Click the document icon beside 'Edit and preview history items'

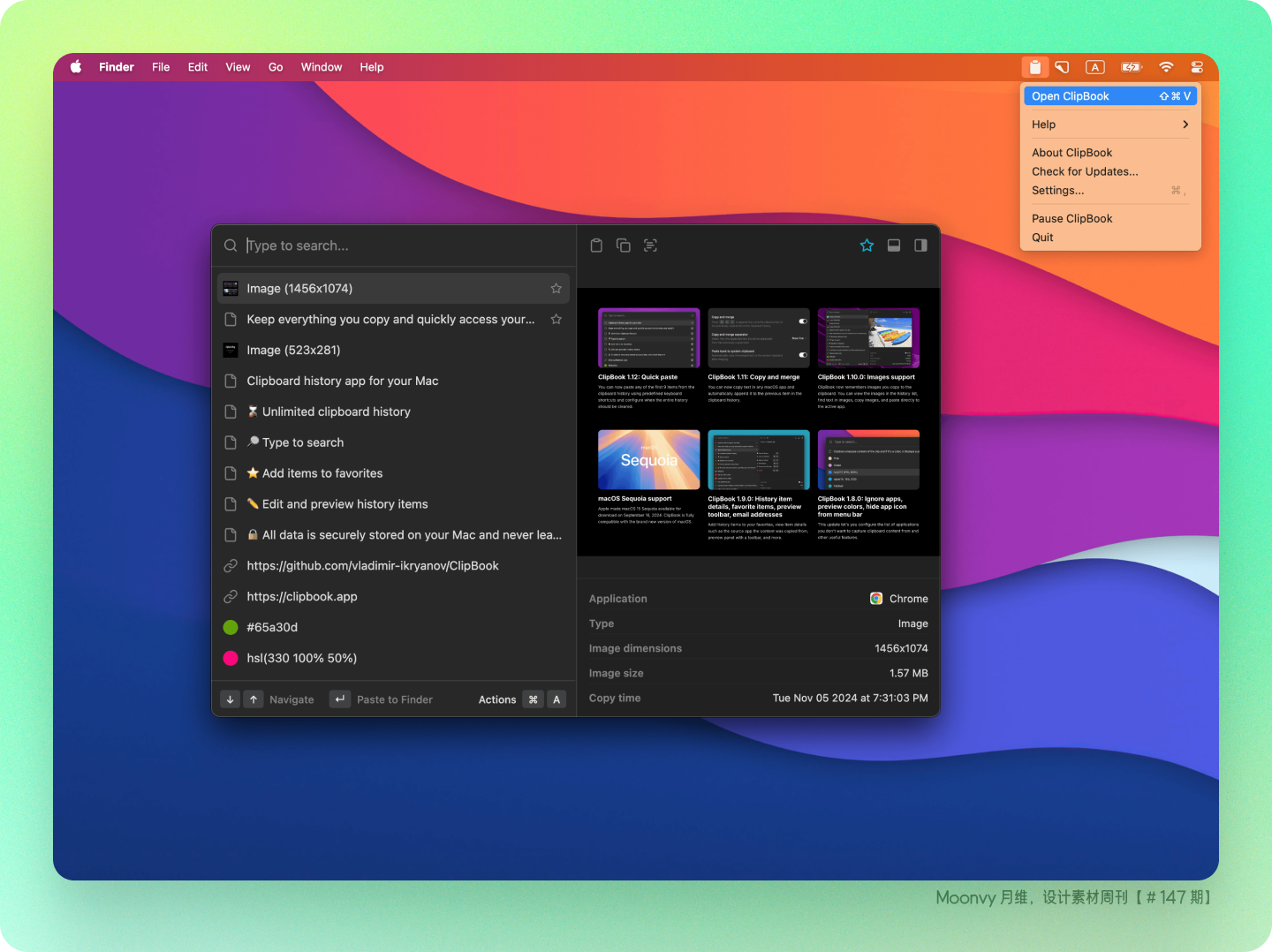tap(231, 504)
